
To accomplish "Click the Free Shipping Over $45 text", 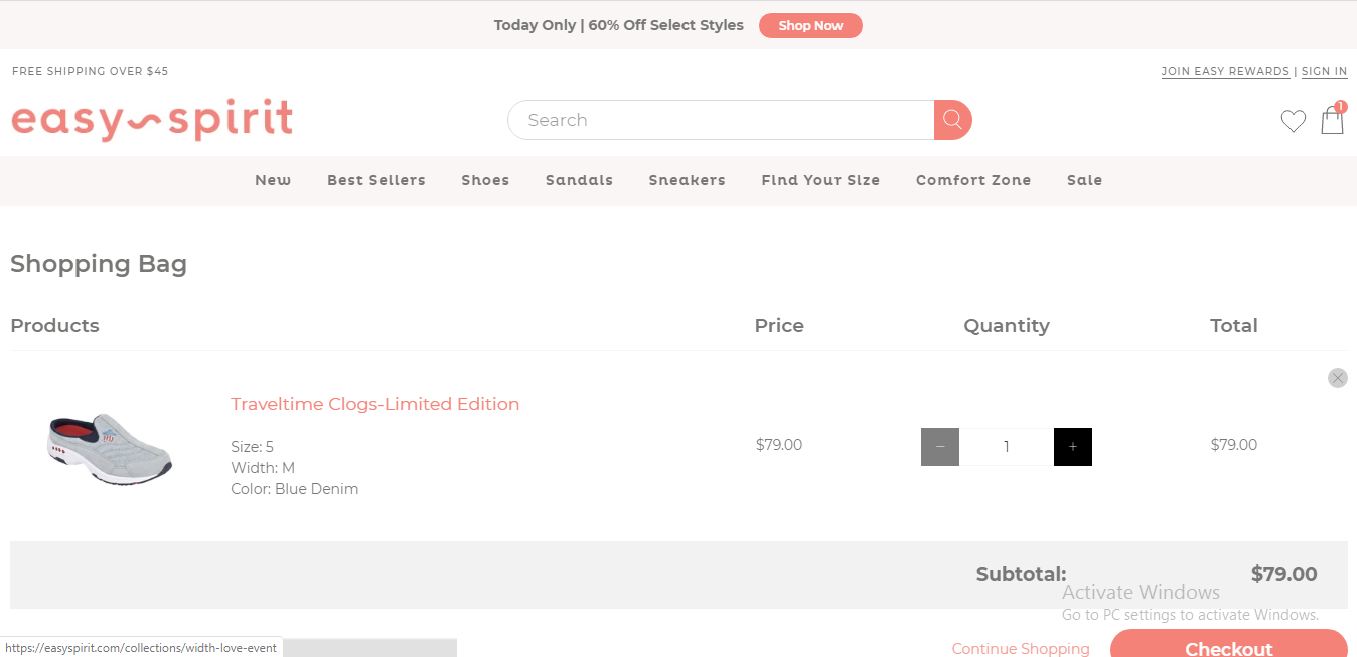I will pyautogui.click(x=90, y=71).
